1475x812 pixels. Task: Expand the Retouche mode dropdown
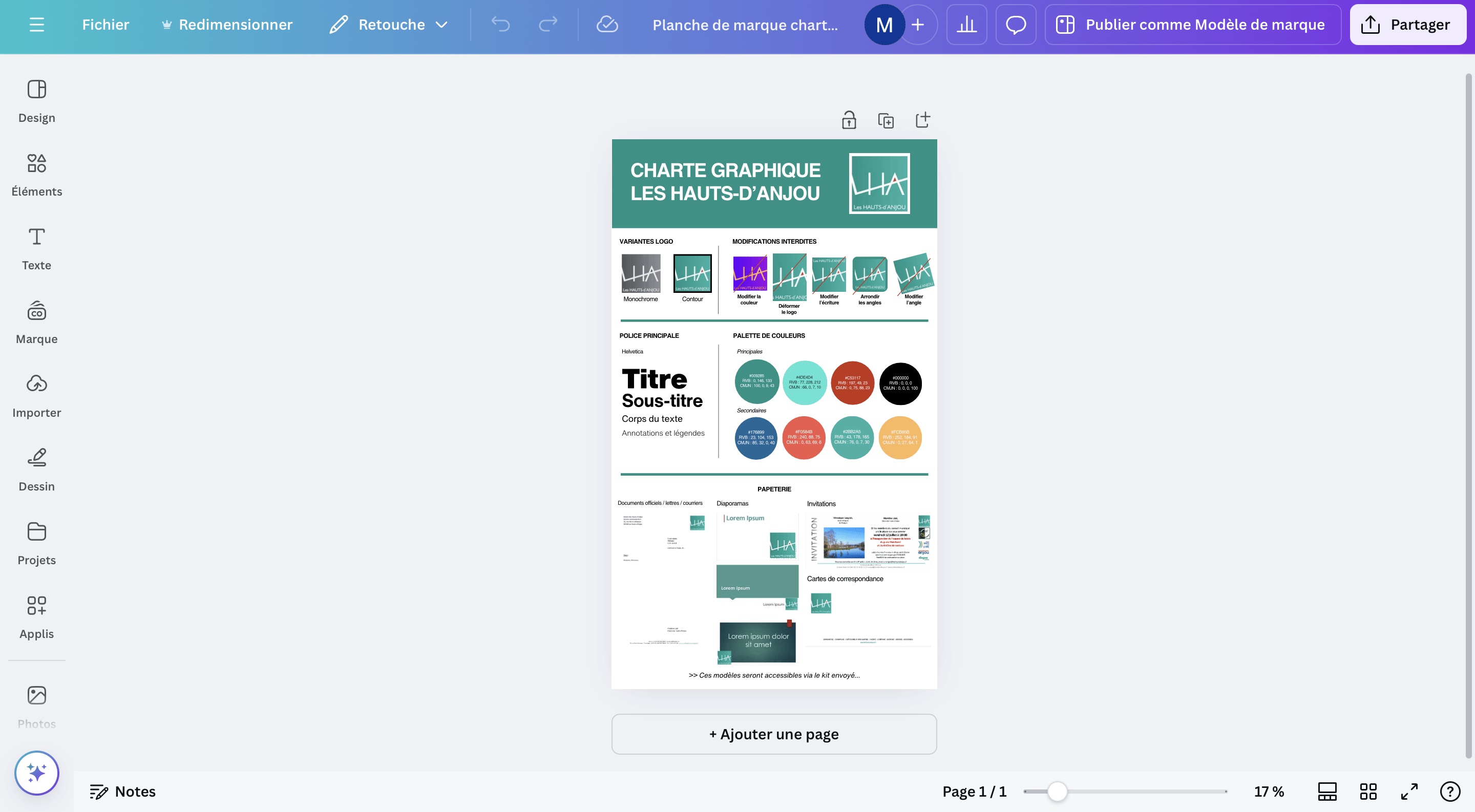tap(389, 25)
